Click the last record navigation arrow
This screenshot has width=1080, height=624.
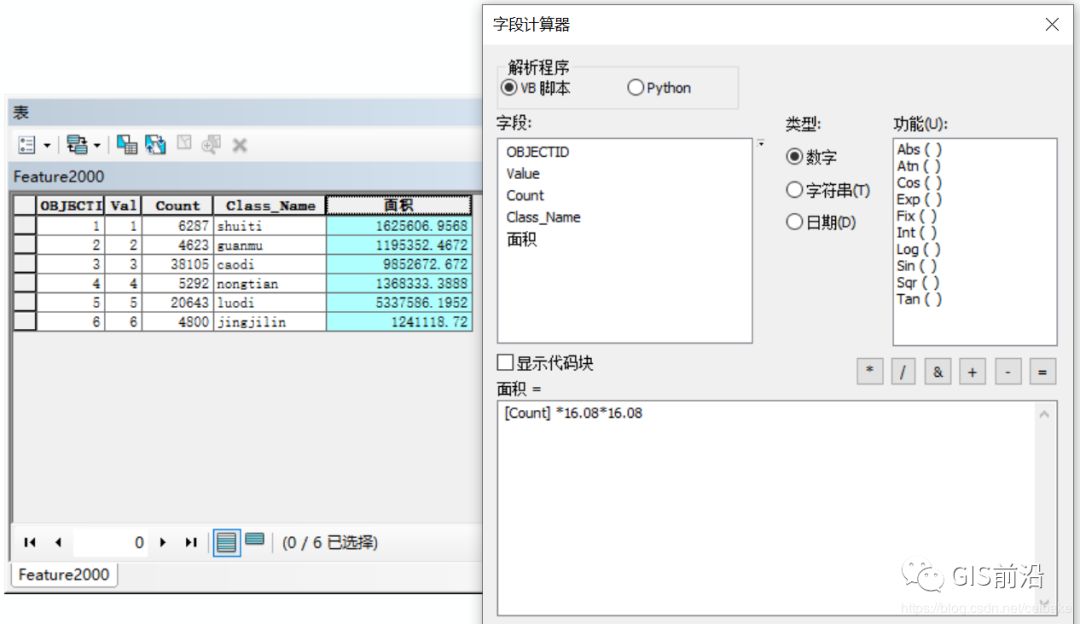(x=190, y=542)
